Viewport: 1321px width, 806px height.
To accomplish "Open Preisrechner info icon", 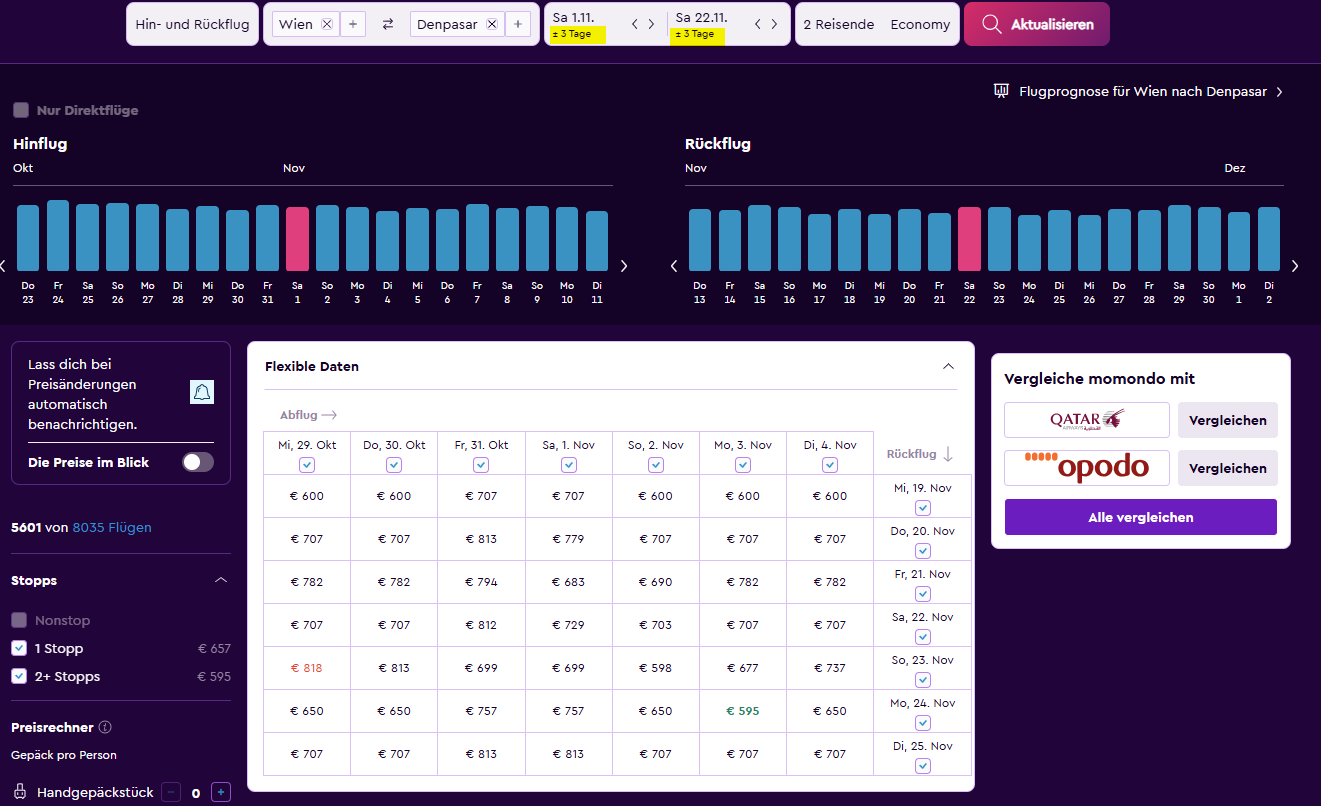I will 105,728.
